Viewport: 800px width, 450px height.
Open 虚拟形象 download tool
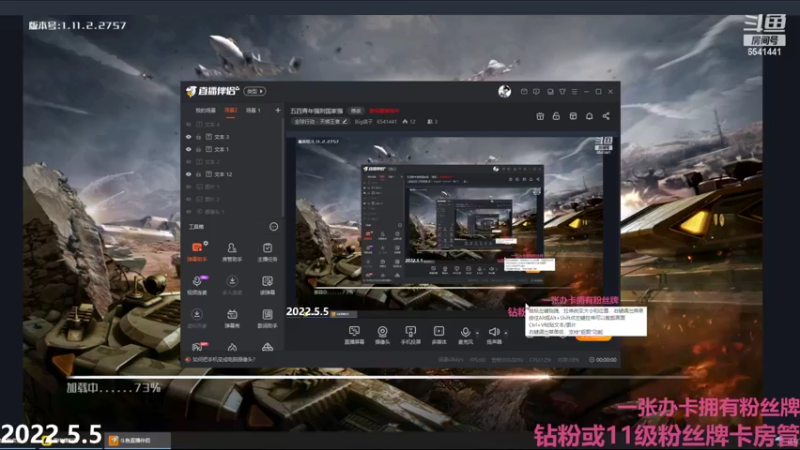tap(197, 318)
